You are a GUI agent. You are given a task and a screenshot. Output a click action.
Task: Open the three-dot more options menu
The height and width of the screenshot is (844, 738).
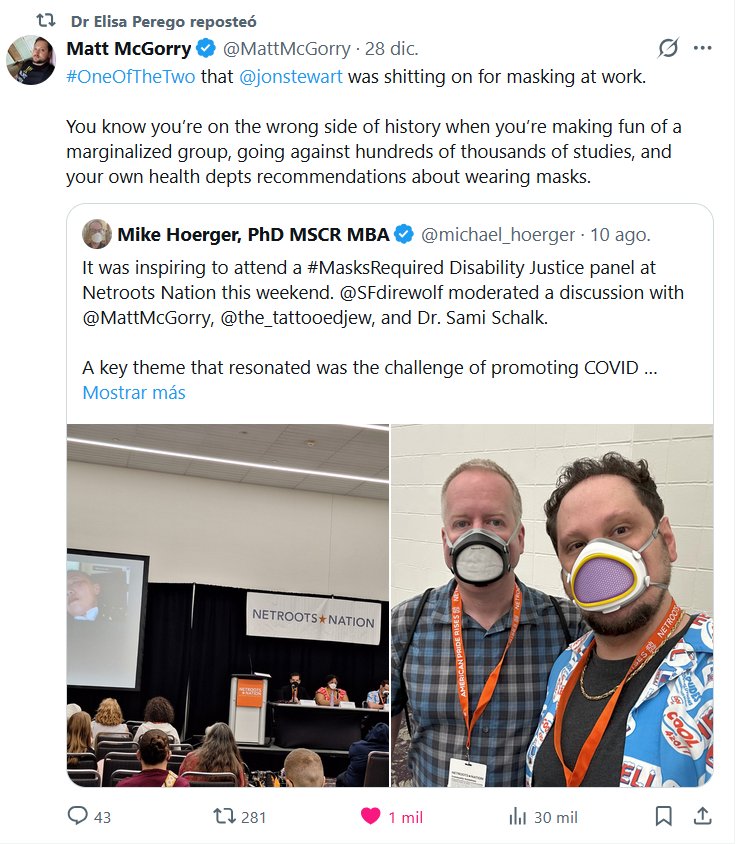point(702,48)
